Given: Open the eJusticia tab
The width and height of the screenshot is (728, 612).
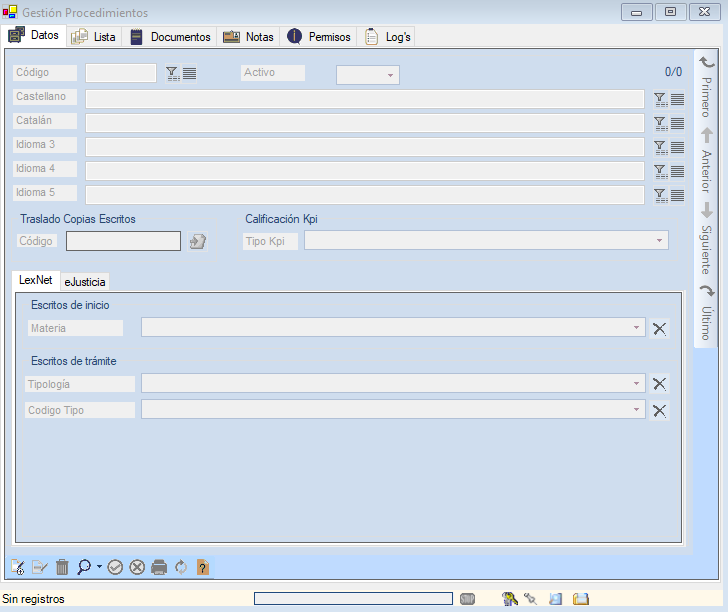Looking at the screenshot, I should [x=85, y=282].
